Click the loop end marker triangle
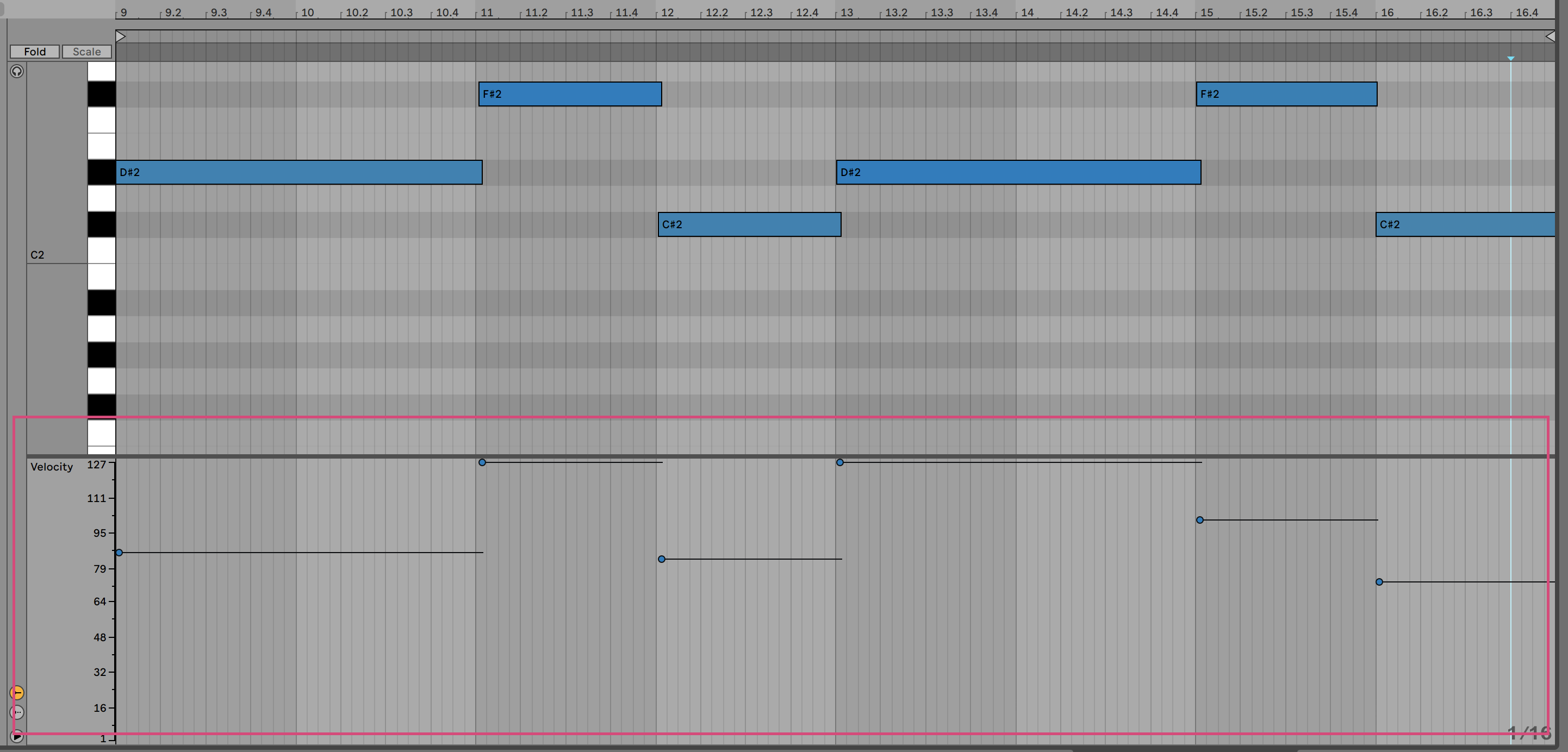The image size is (1568, 752). point(1551,36)
